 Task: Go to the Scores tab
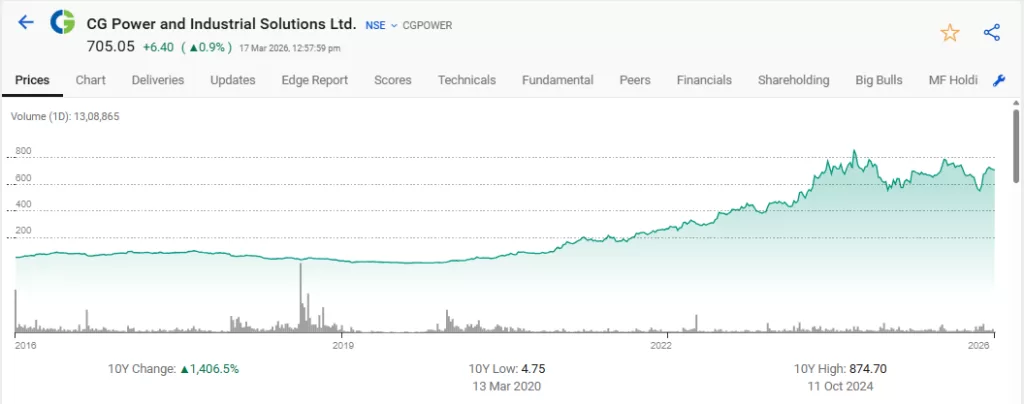coord(393,80)
